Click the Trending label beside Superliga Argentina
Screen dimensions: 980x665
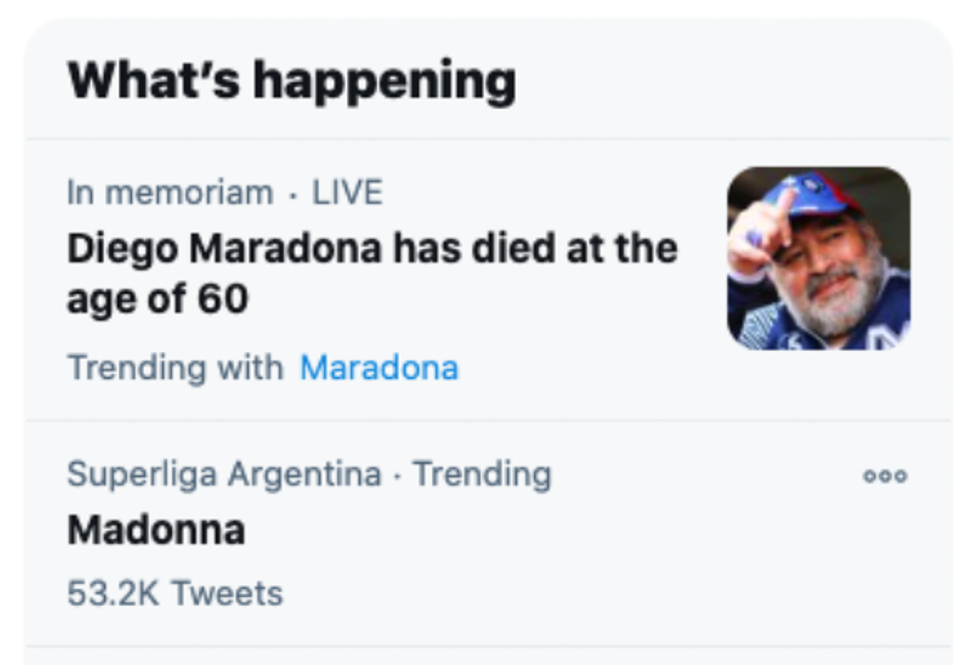(x=482, y=474)
